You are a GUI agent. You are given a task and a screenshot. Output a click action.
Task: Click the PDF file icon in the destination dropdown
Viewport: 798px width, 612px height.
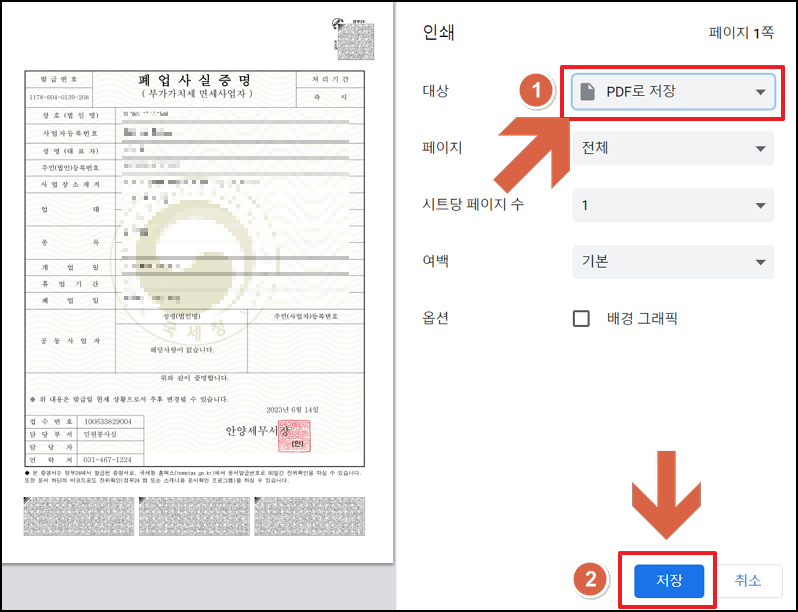587,92
